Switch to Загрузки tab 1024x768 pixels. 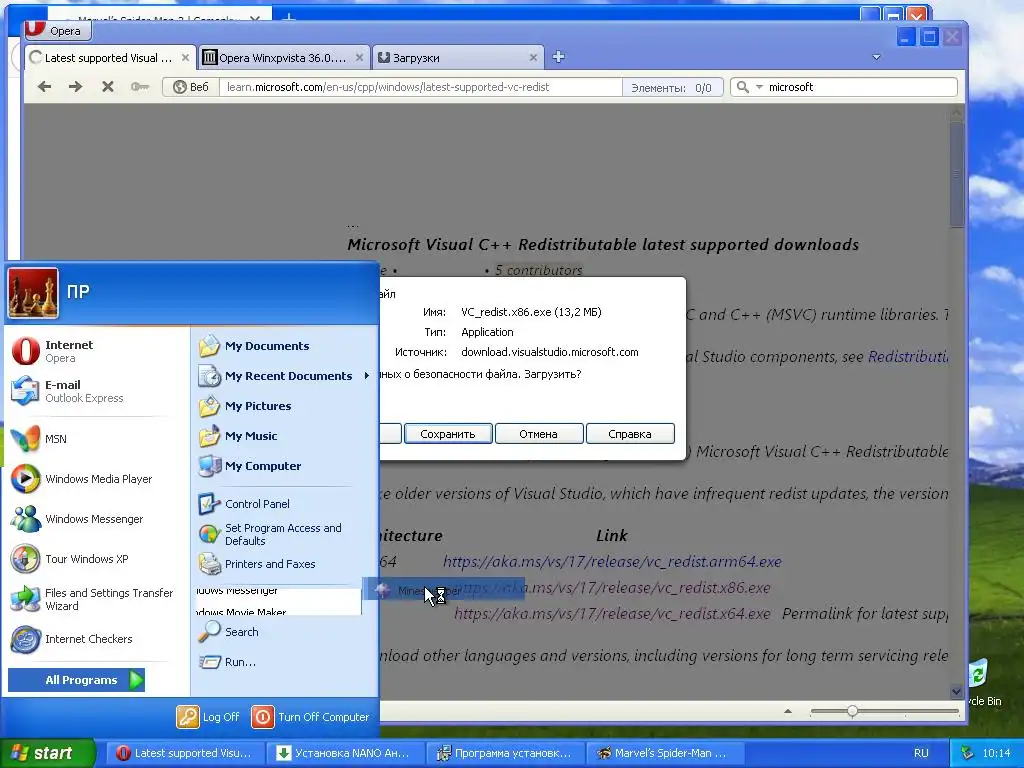pyautogui.click(x=457, y=57)
